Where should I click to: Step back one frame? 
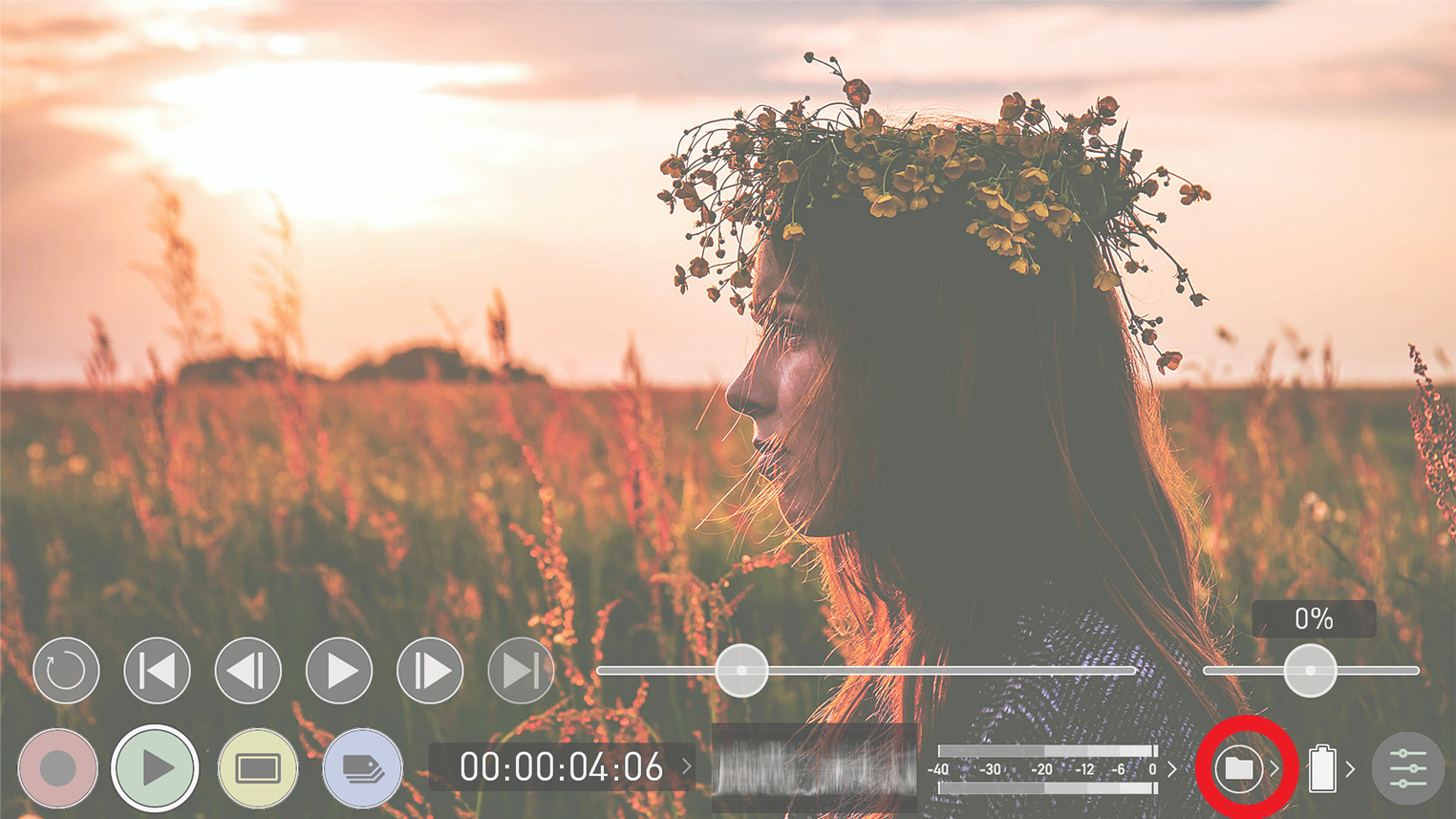point(247,671)
